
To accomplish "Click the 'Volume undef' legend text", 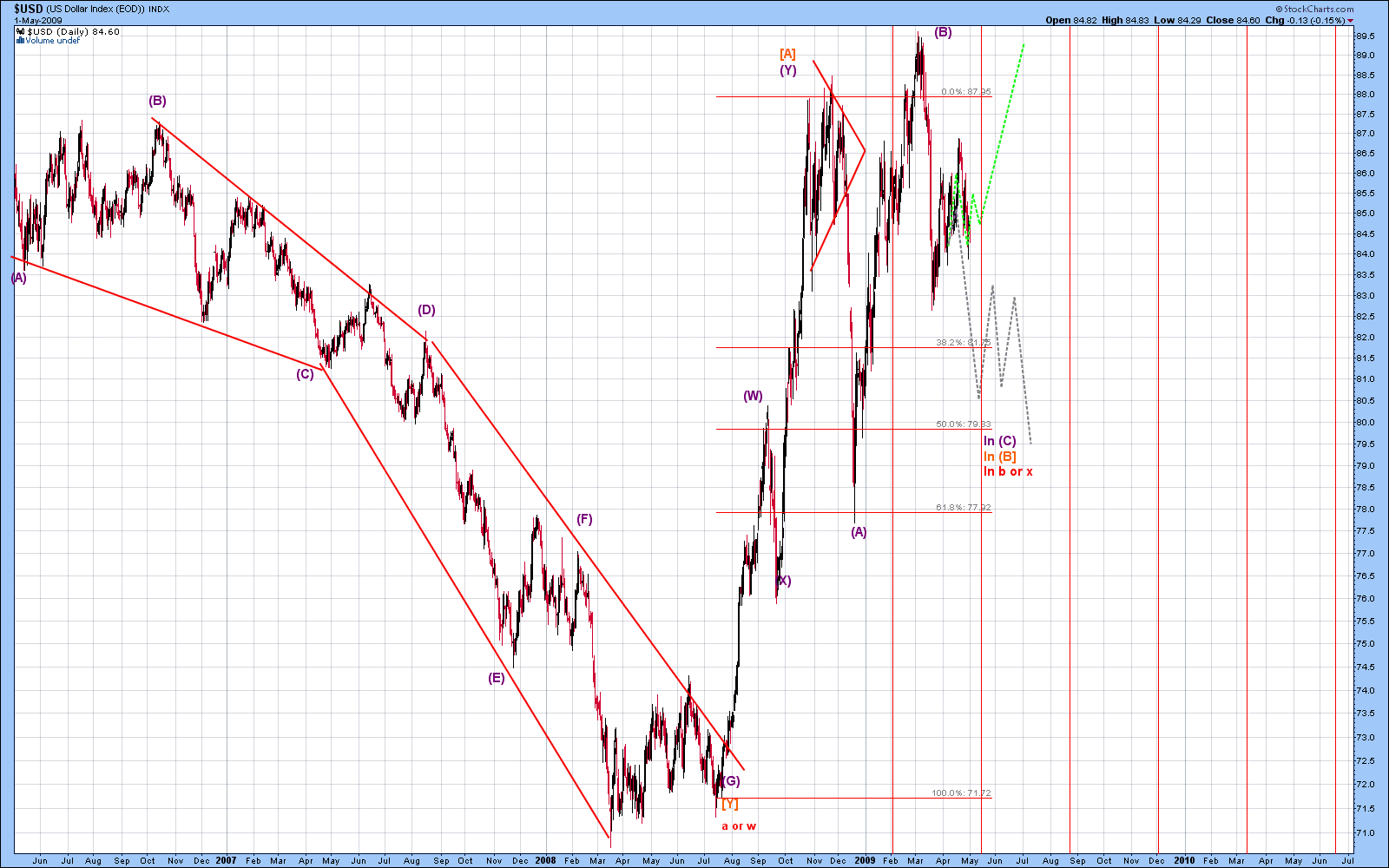I will tap(52, 40).
